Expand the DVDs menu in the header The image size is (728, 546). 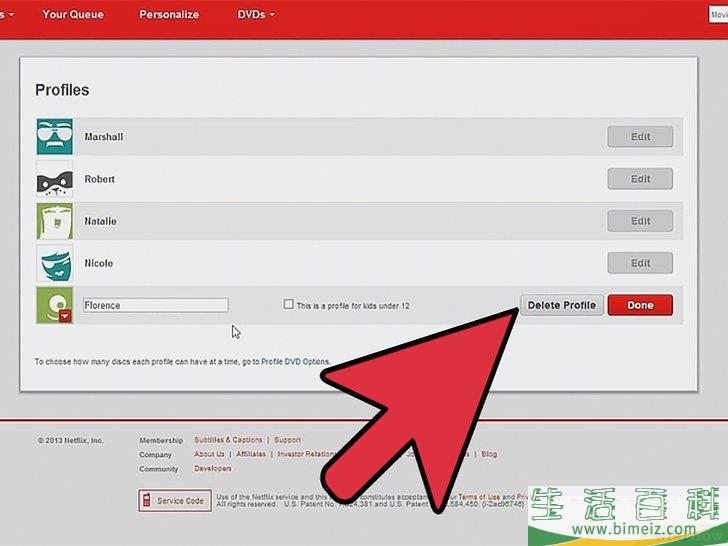[256, 14]
